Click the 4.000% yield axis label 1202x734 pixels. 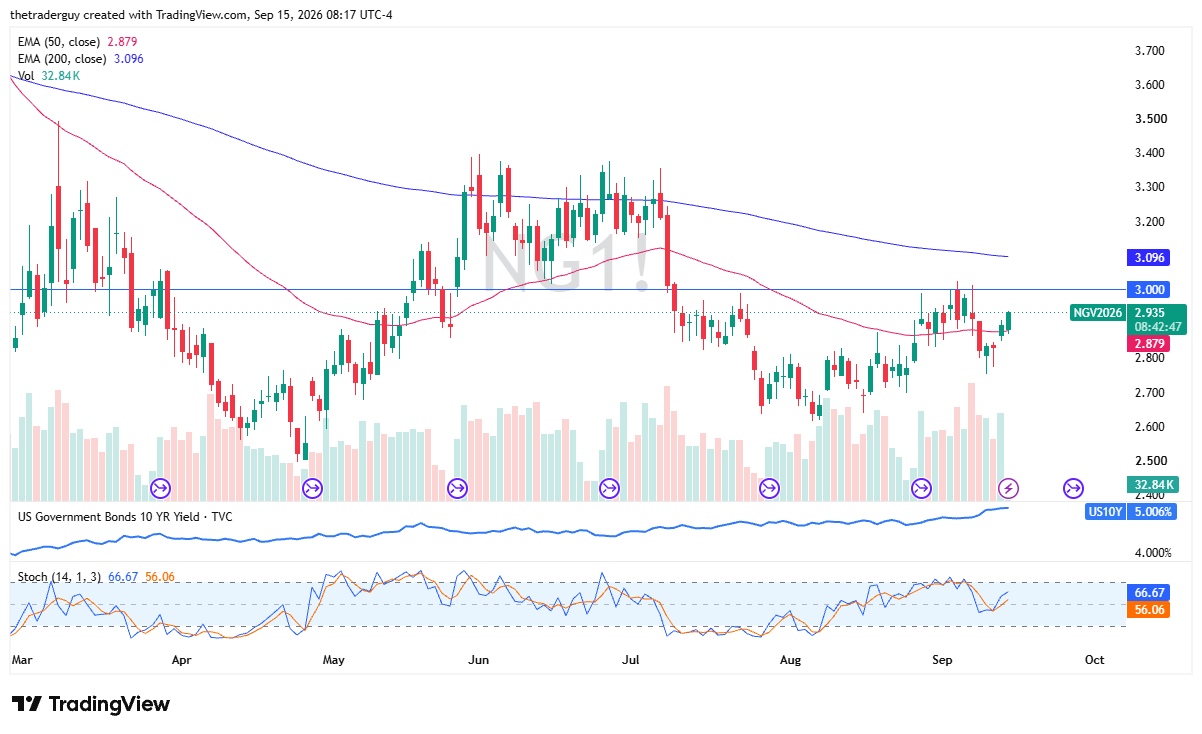click(x=1153, y=552)
